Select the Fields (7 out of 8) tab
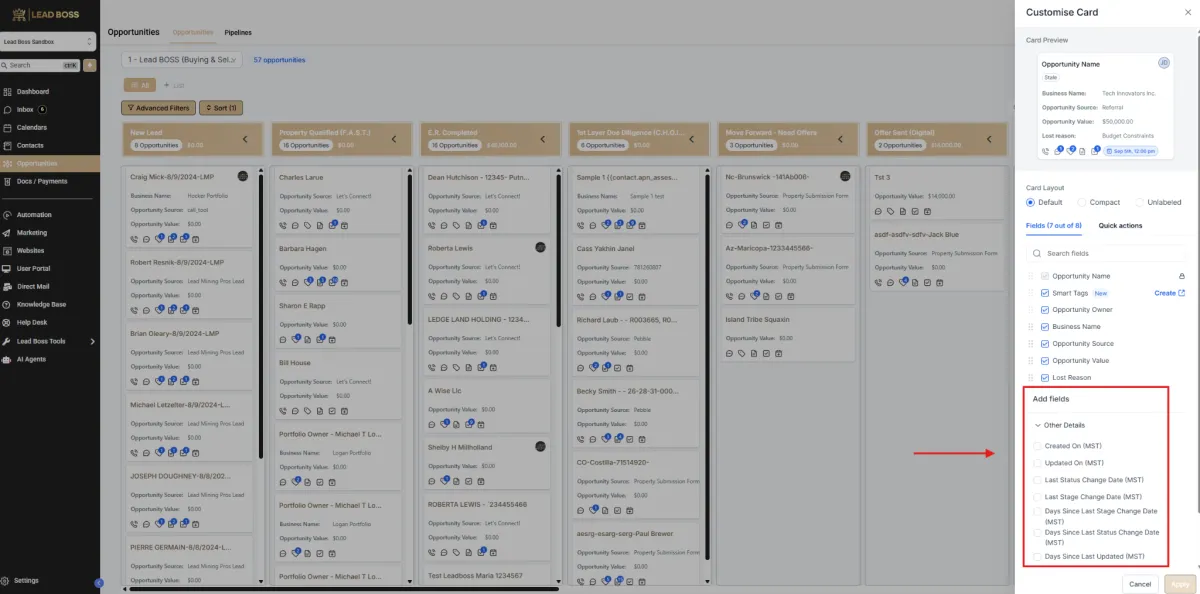 1054,226
